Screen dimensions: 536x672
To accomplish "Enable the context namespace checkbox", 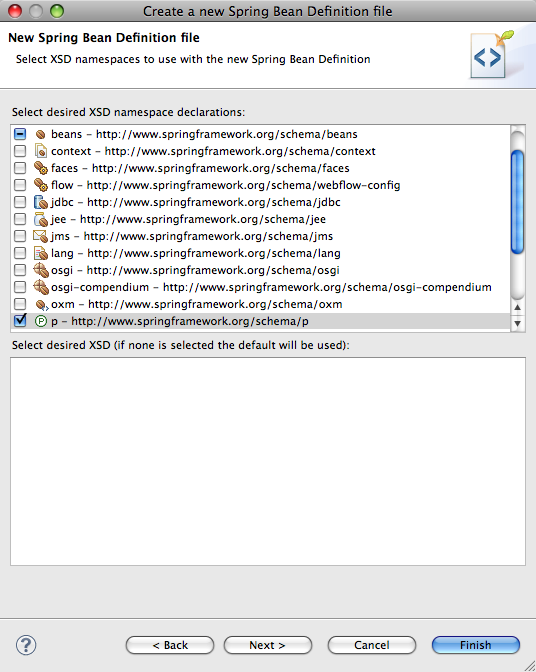I will pos(20,151).
